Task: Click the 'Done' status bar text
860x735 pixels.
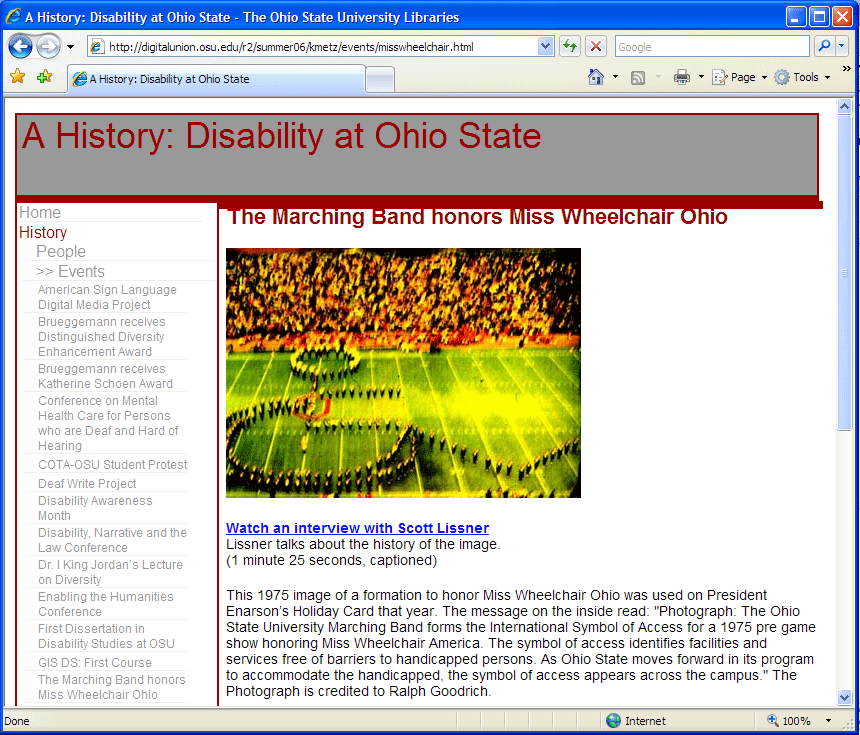Action: click(x=16, y=721)
